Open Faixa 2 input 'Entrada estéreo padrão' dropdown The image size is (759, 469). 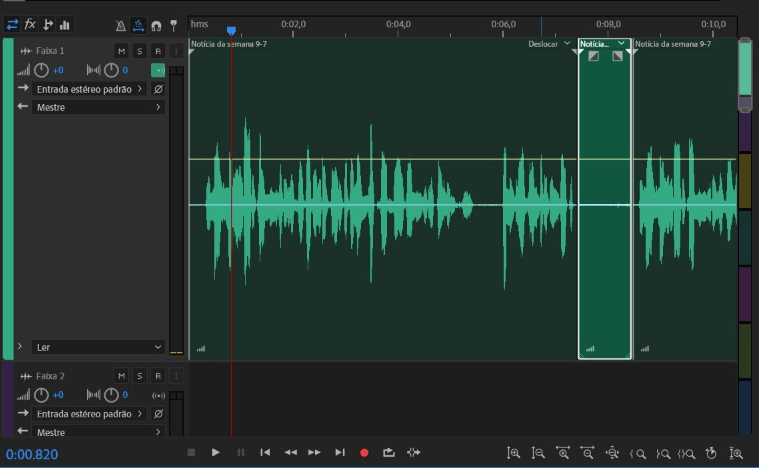pyautogui.click(x=90, y=414)
